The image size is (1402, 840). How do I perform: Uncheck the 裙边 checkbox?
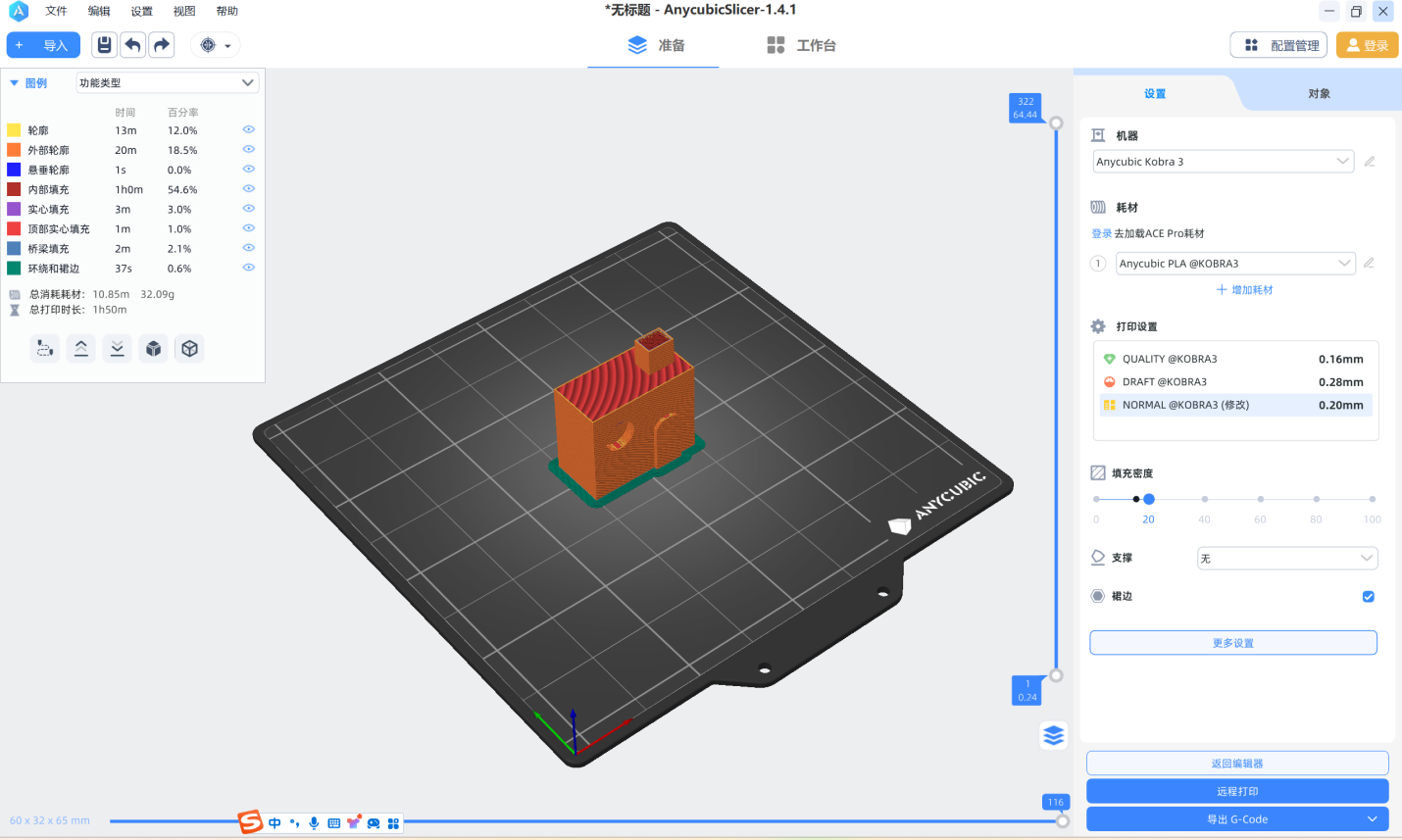(x=1369, y=596)
